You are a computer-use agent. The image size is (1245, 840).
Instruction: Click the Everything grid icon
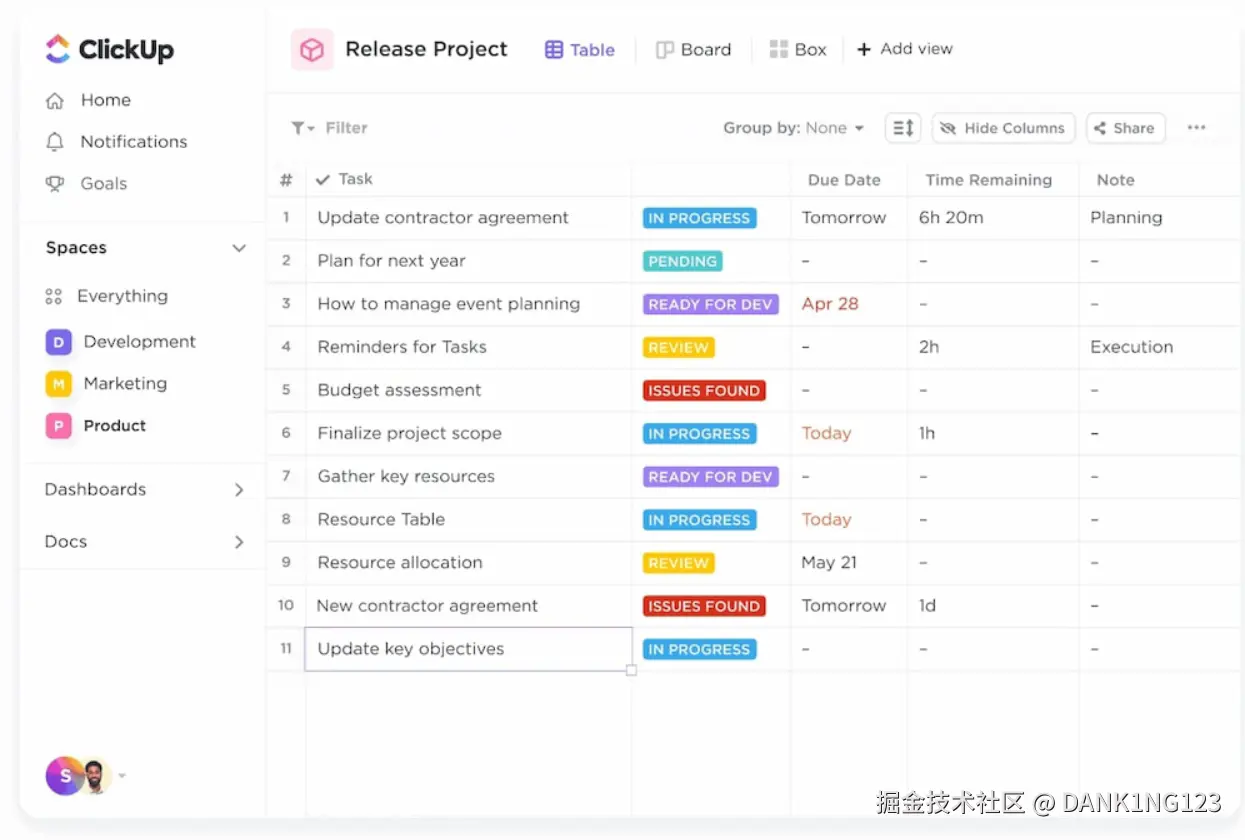point(54,296)
